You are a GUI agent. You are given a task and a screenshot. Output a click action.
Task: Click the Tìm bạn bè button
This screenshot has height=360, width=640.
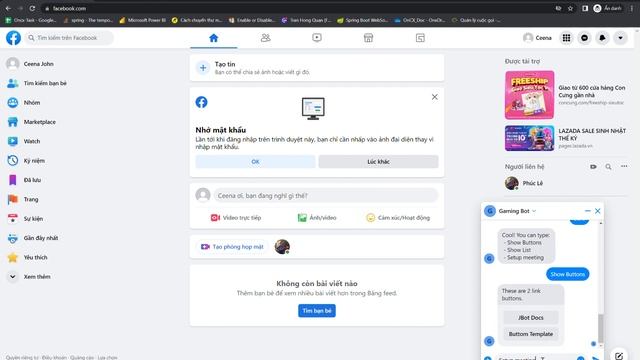click(x=317, y=311)
